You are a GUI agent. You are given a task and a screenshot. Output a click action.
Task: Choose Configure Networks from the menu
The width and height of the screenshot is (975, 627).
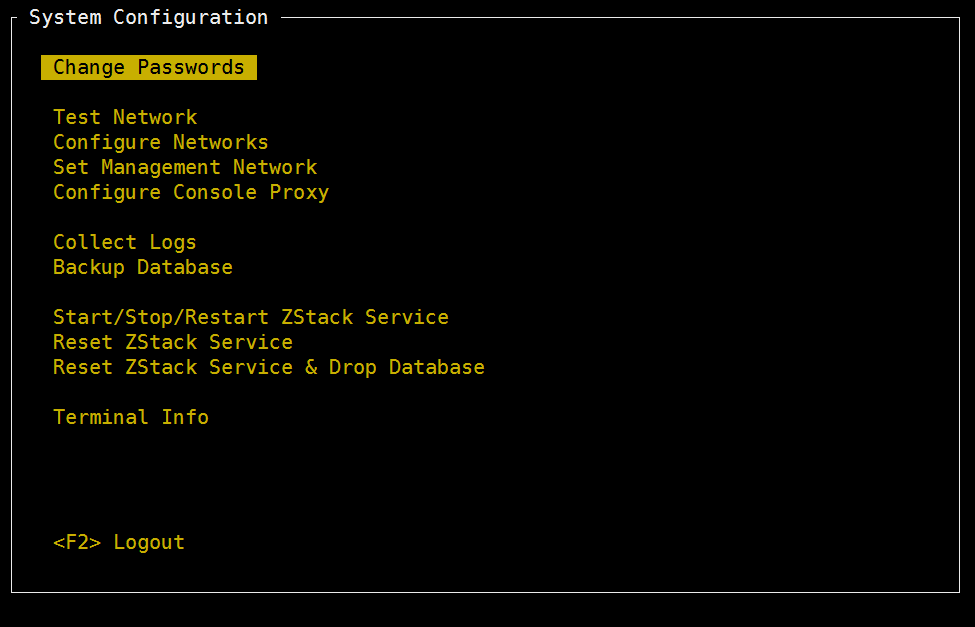(161, 142)
